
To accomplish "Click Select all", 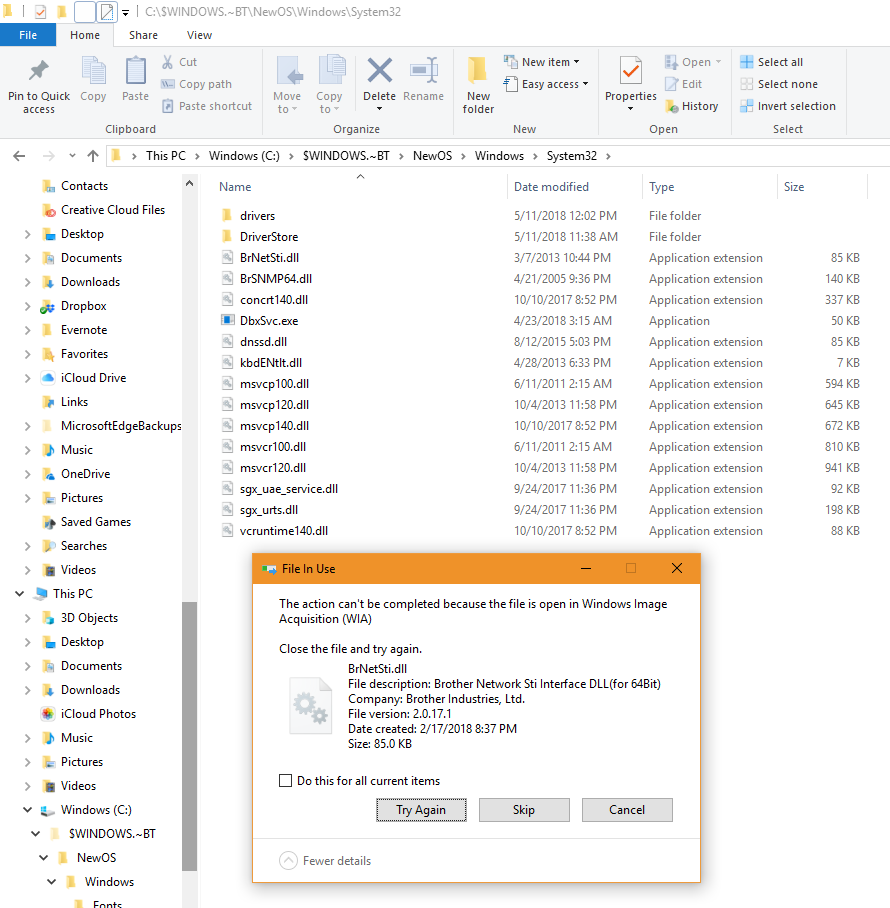I will [x=771, y=62].
